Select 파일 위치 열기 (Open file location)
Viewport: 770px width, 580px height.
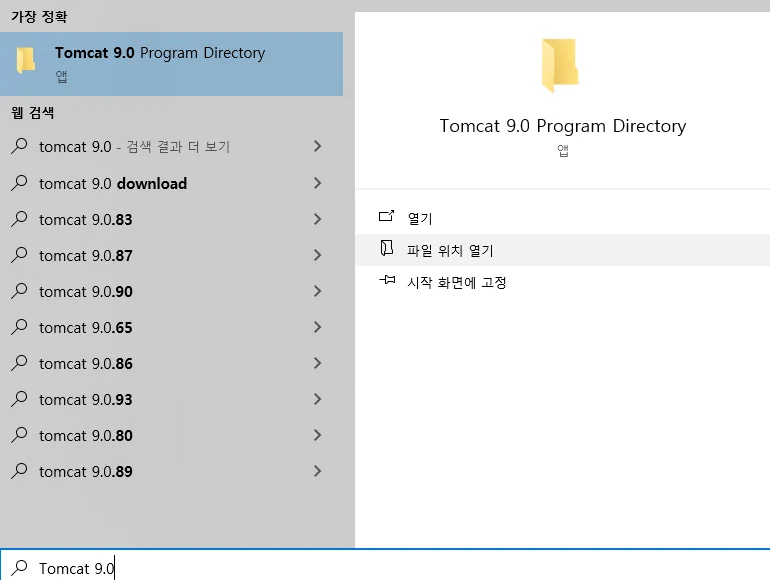coord(562,250)
